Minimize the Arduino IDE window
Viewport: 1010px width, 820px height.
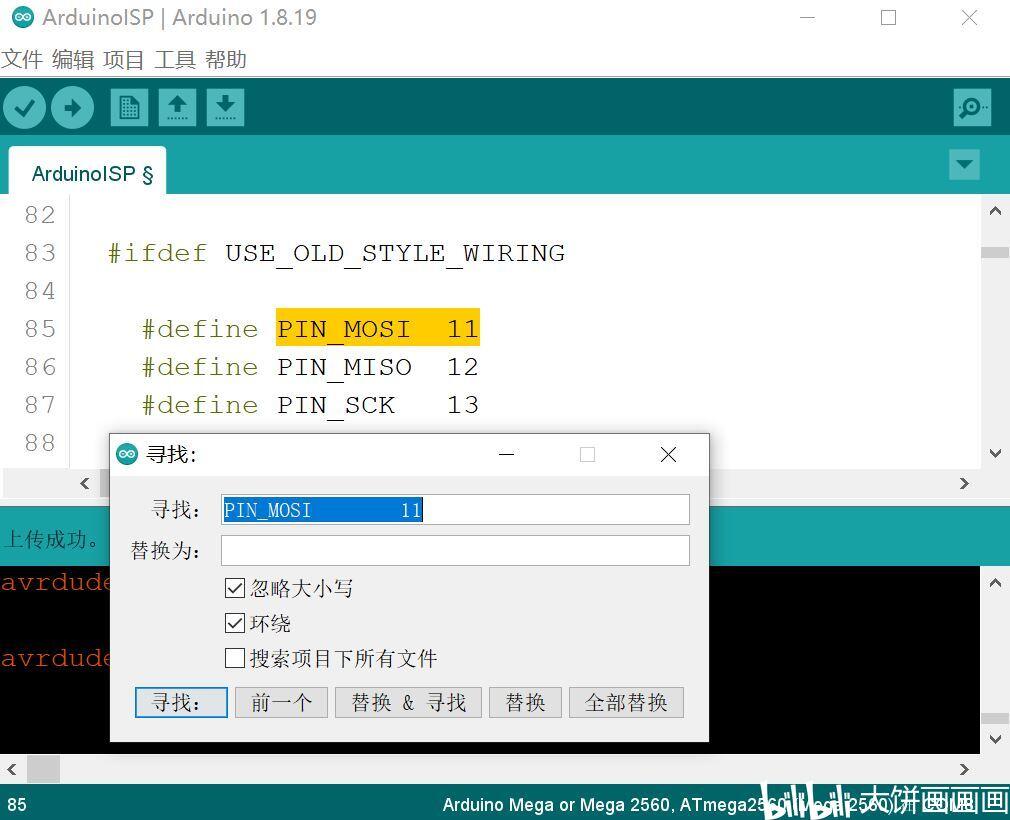808,18
